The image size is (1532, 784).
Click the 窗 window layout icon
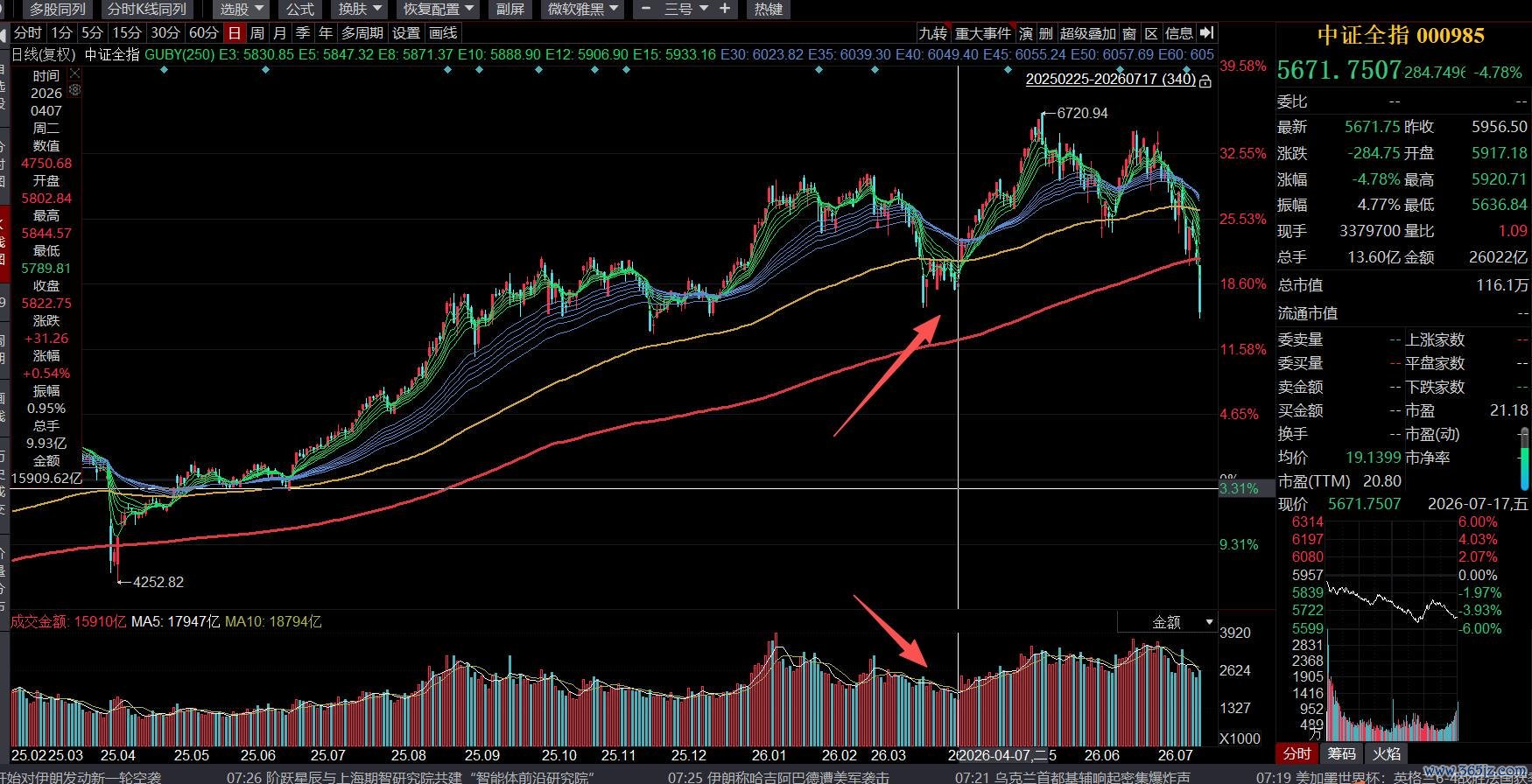point(1129,33)
